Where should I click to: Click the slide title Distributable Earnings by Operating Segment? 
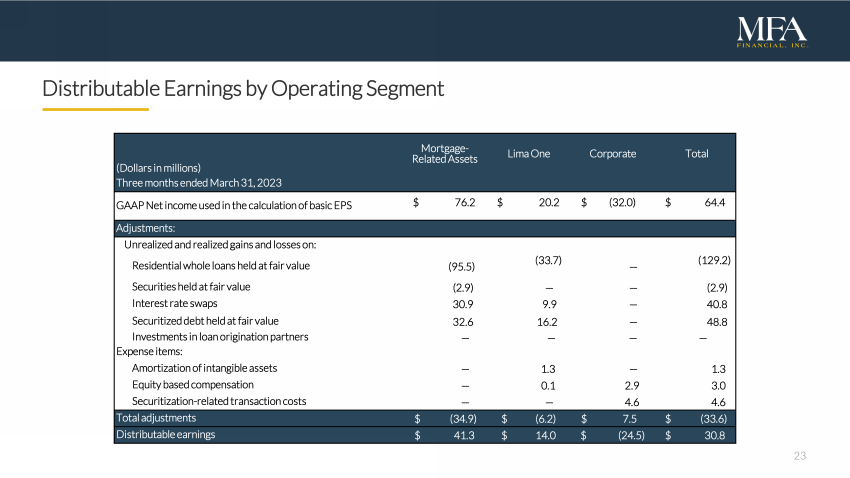coord(243,89)
